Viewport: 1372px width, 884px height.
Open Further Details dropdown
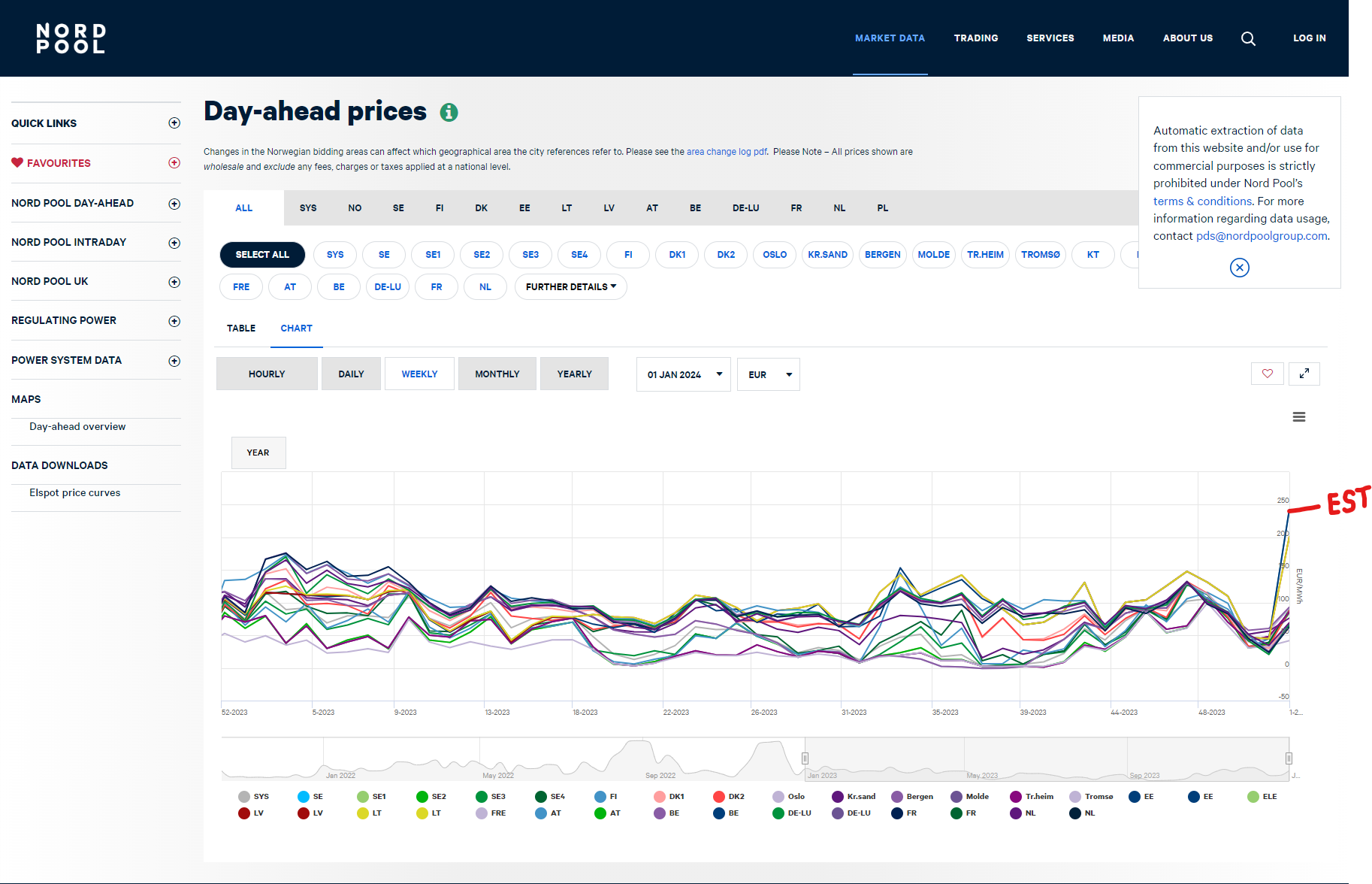click(x=571, y=287)
